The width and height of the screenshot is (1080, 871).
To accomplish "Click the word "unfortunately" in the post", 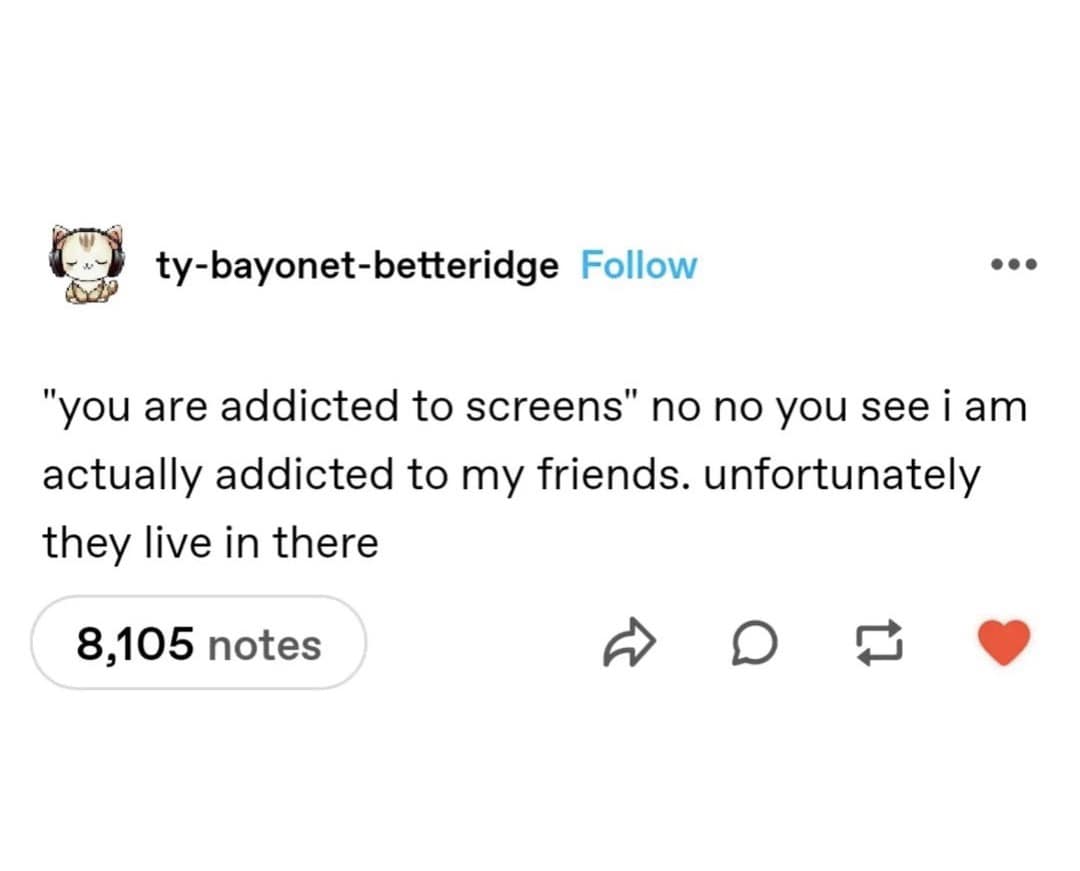I will point(839,476).
